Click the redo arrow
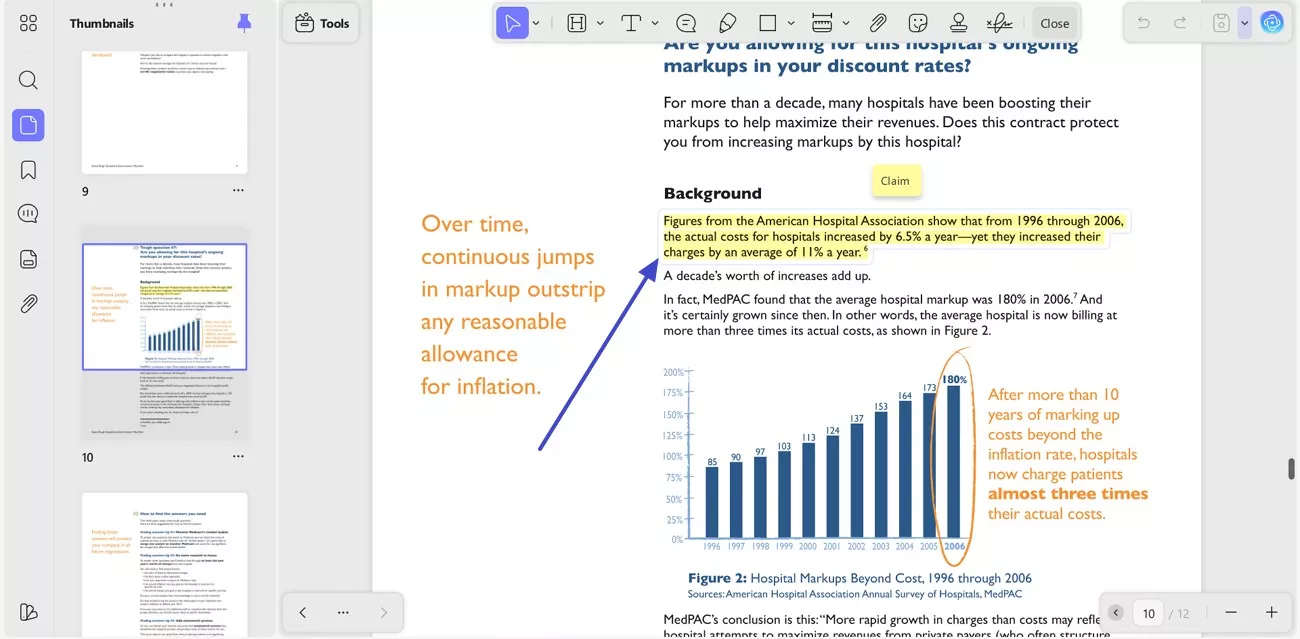This screenshot has height=639, width=1300. coord(1180,23)
